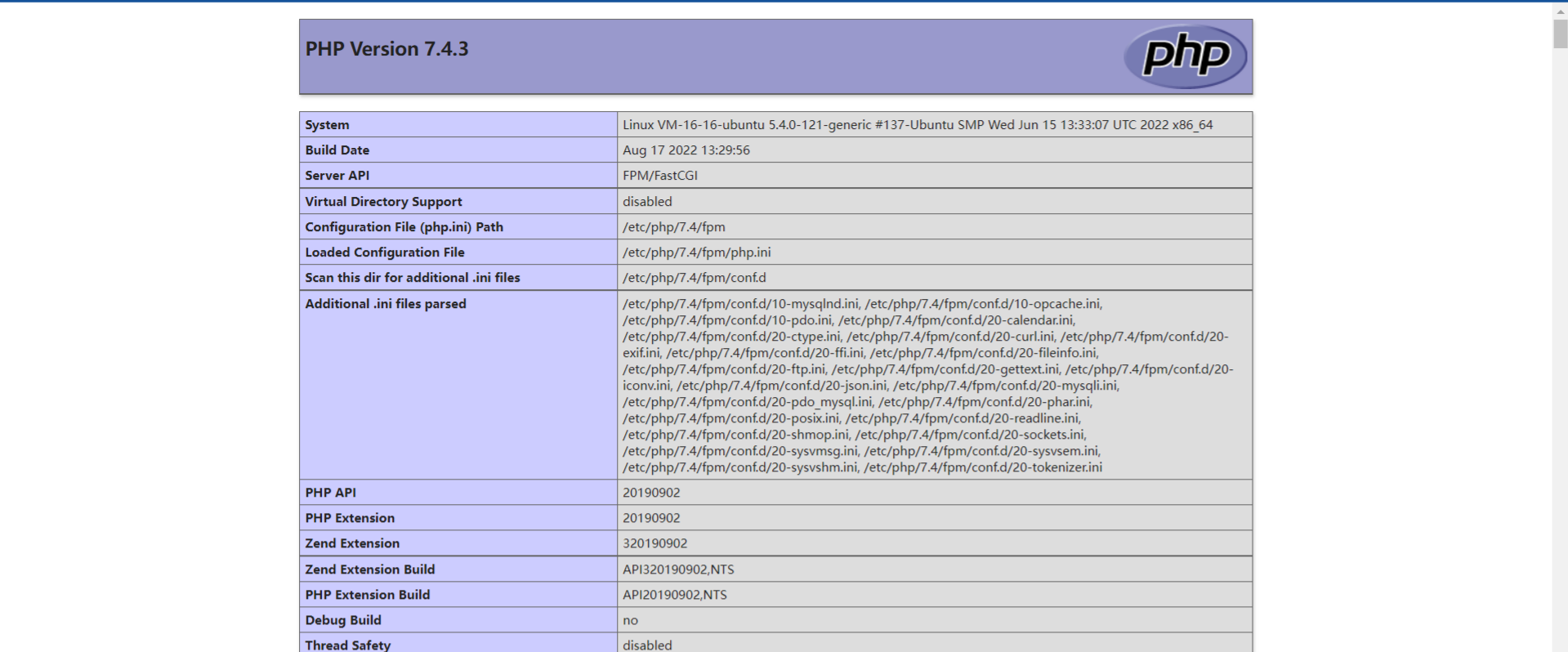1568x652 pixels.
Task: Select the disabled value for Thread Safety
Action: (x=647, y=645)
